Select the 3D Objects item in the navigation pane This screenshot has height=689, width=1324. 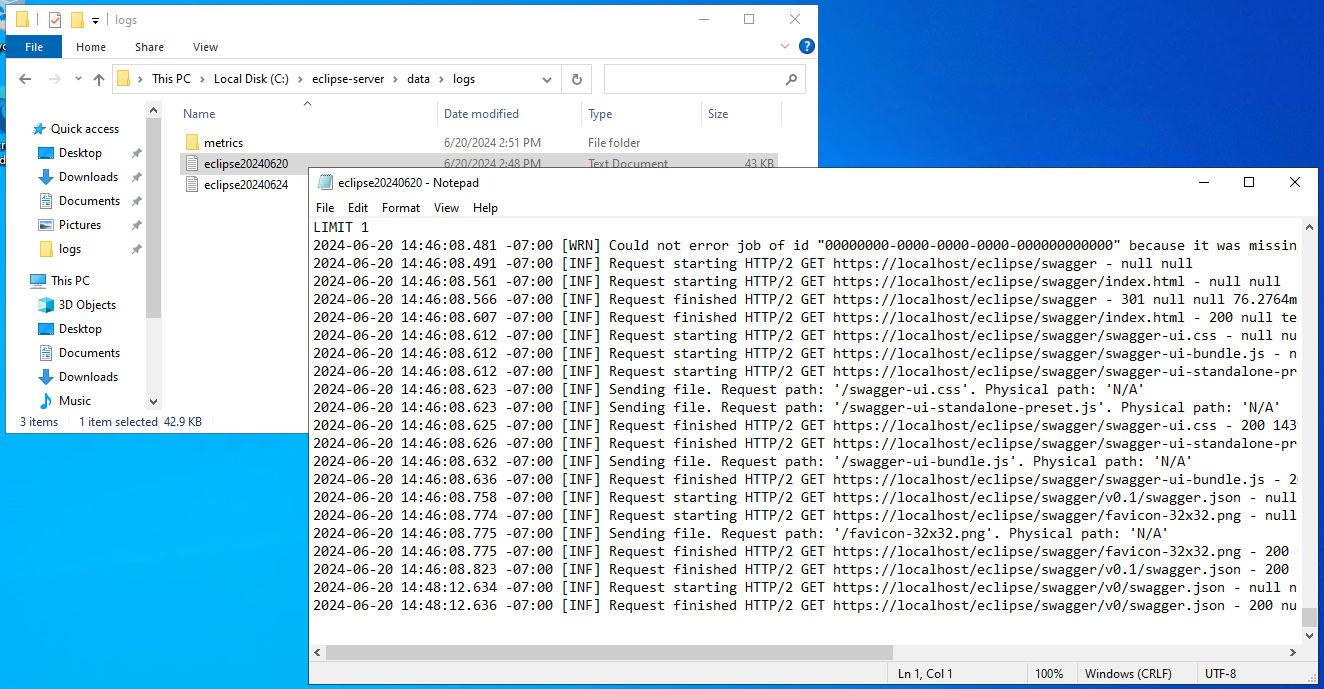(x=86, y=305)
